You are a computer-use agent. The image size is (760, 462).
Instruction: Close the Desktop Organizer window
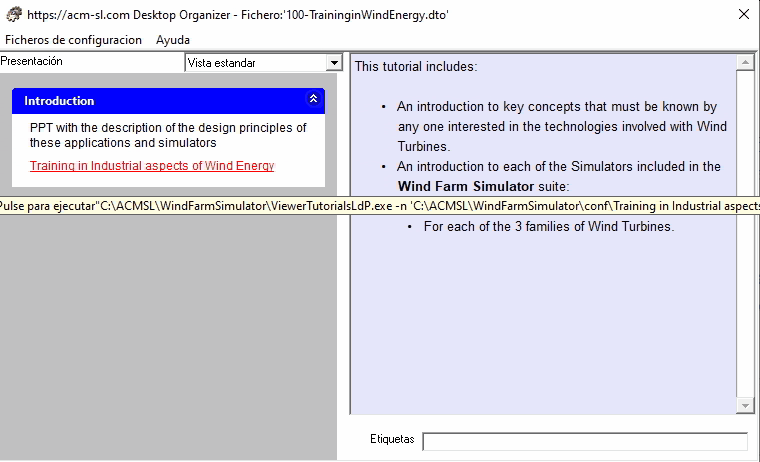(x=744, y=14)
